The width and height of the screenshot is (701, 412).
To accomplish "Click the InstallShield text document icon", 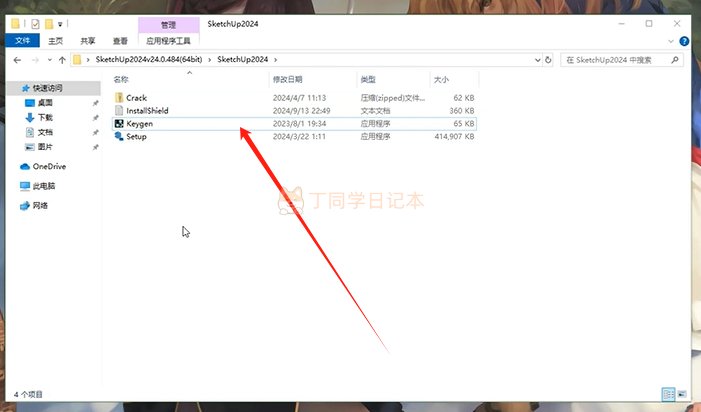I will 119,110.
